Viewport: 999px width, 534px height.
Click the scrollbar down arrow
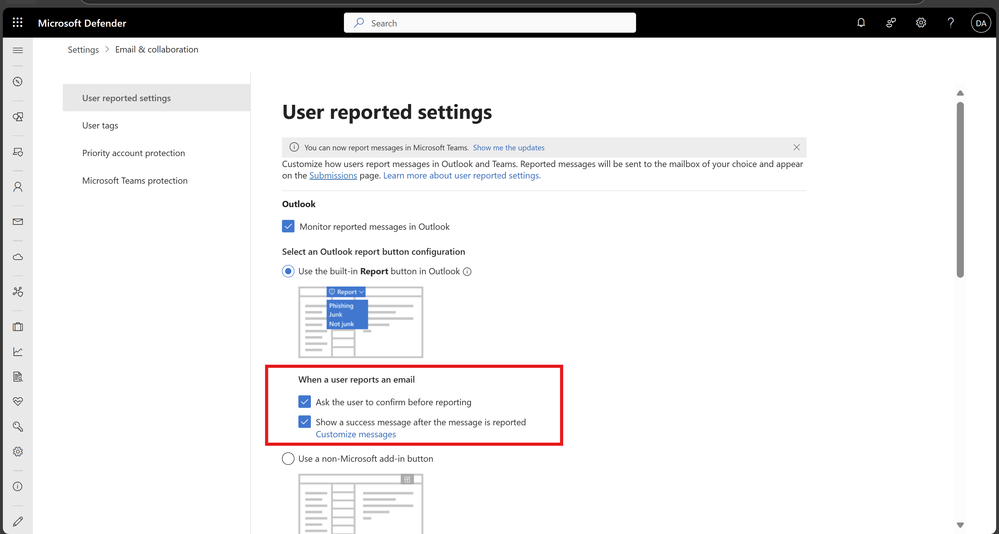pyautogui.click(x=960, y=525)
